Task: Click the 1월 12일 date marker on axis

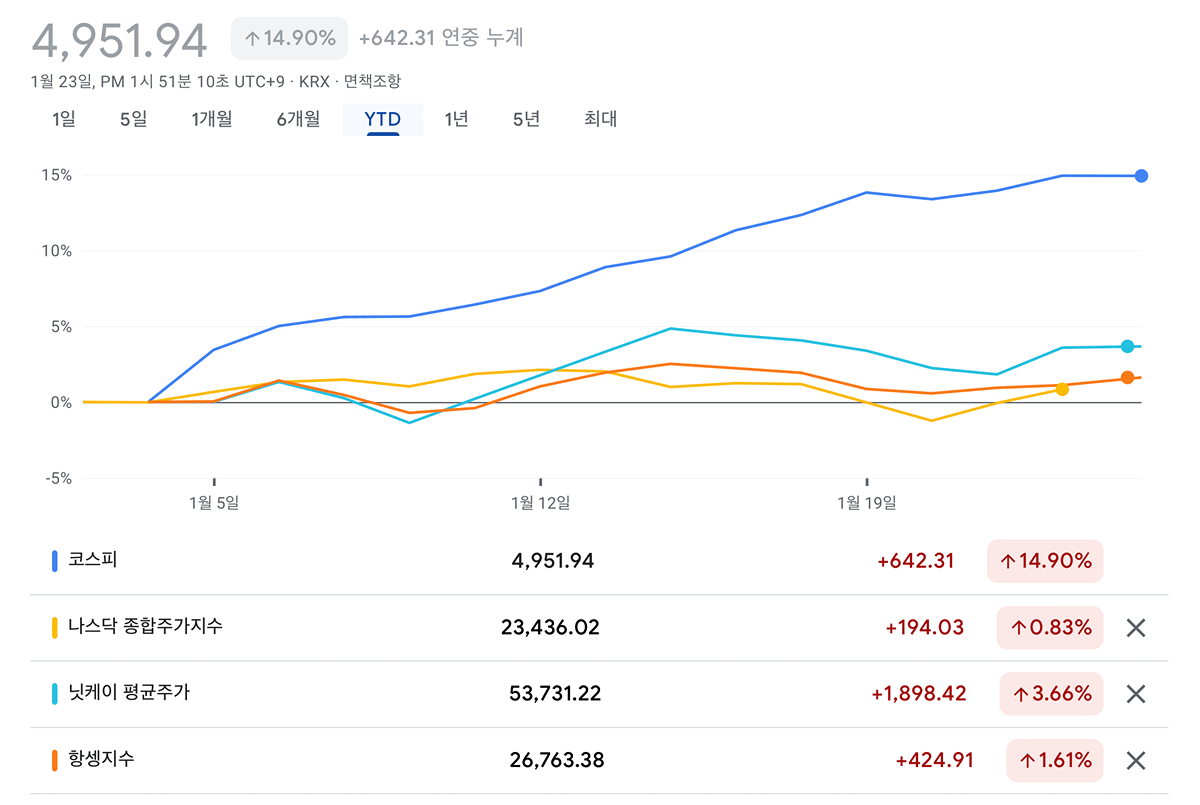Action: 541,502
